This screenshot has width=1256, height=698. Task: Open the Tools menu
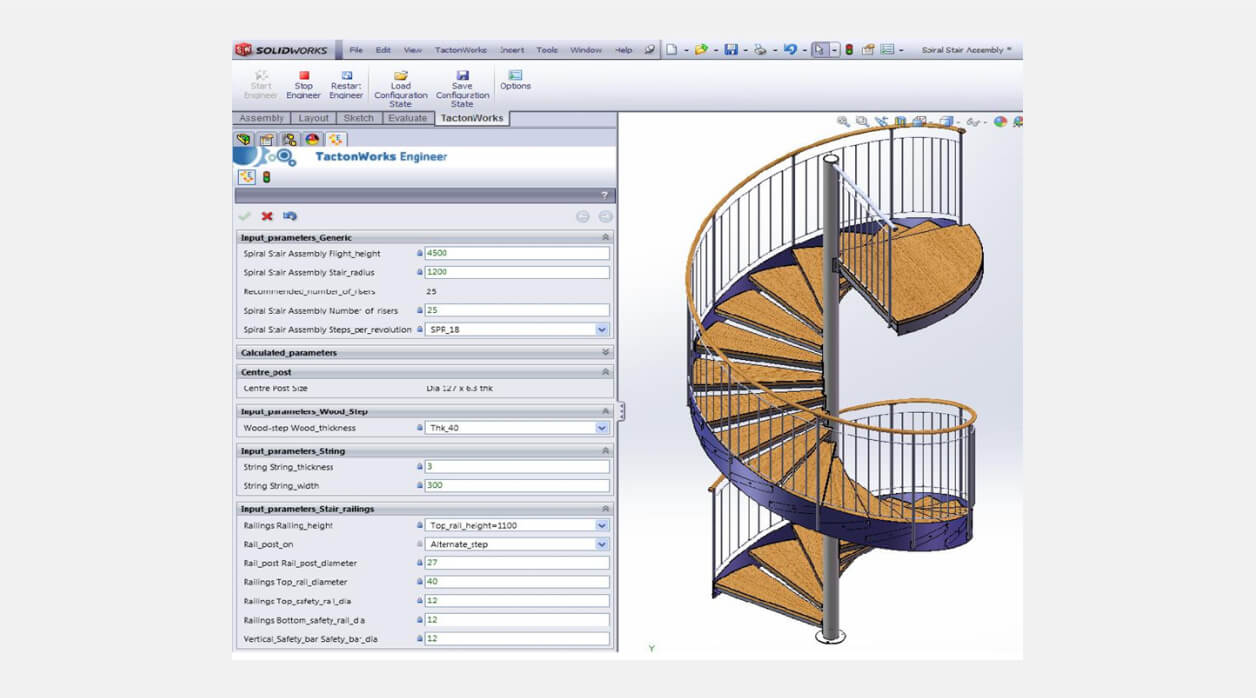(x=546, y=49)
